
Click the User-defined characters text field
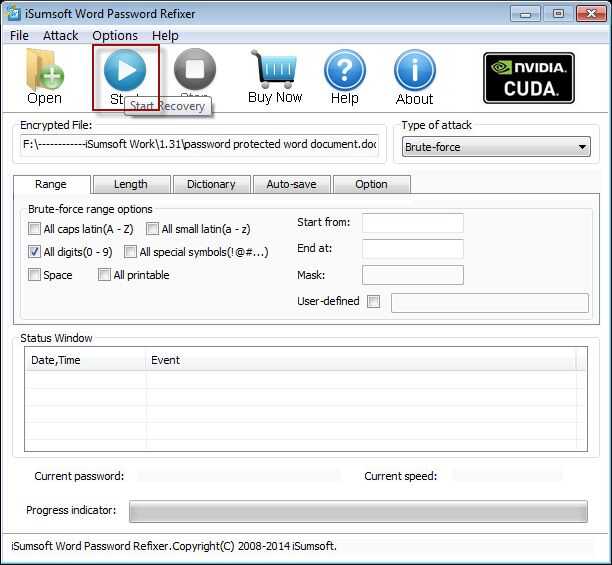click(x=490, y=303)
